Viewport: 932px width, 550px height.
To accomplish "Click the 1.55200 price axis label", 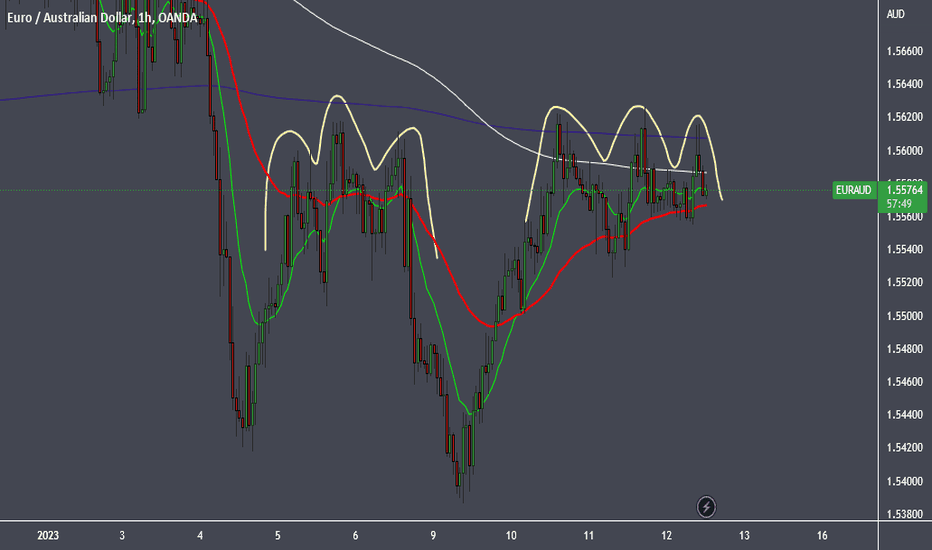I will click(905, 282).
